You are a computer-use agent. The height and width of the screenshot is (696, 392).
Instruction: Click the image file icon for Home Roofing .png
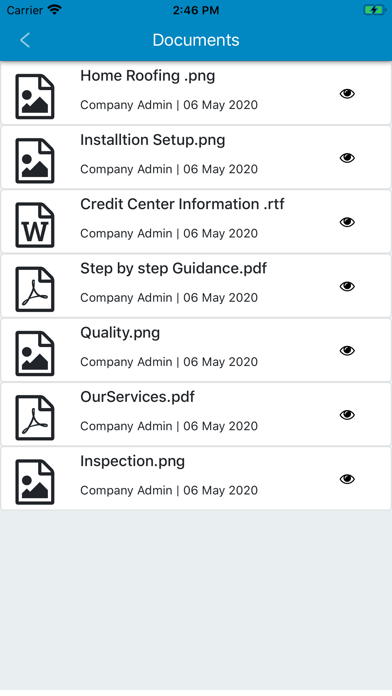click(x=35, y=96)
